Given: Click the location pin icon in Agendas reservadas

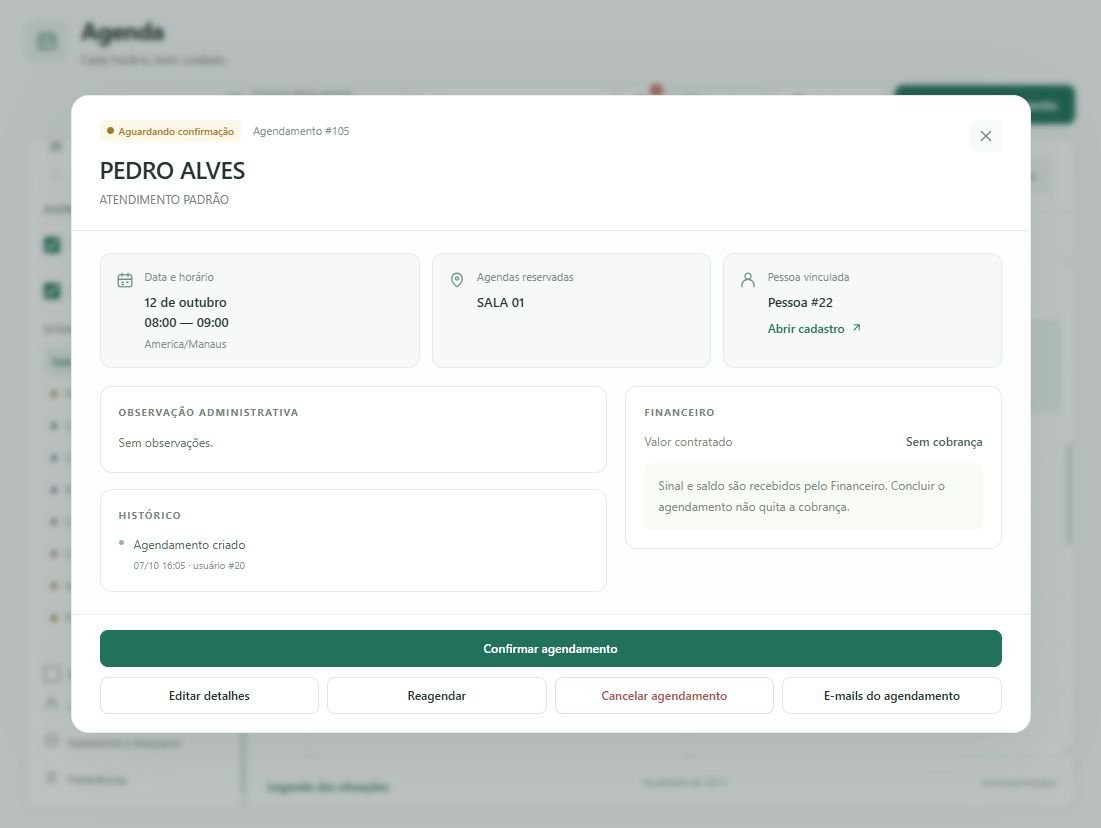Looking at the screenshot, I should click(x=457, y=280).
